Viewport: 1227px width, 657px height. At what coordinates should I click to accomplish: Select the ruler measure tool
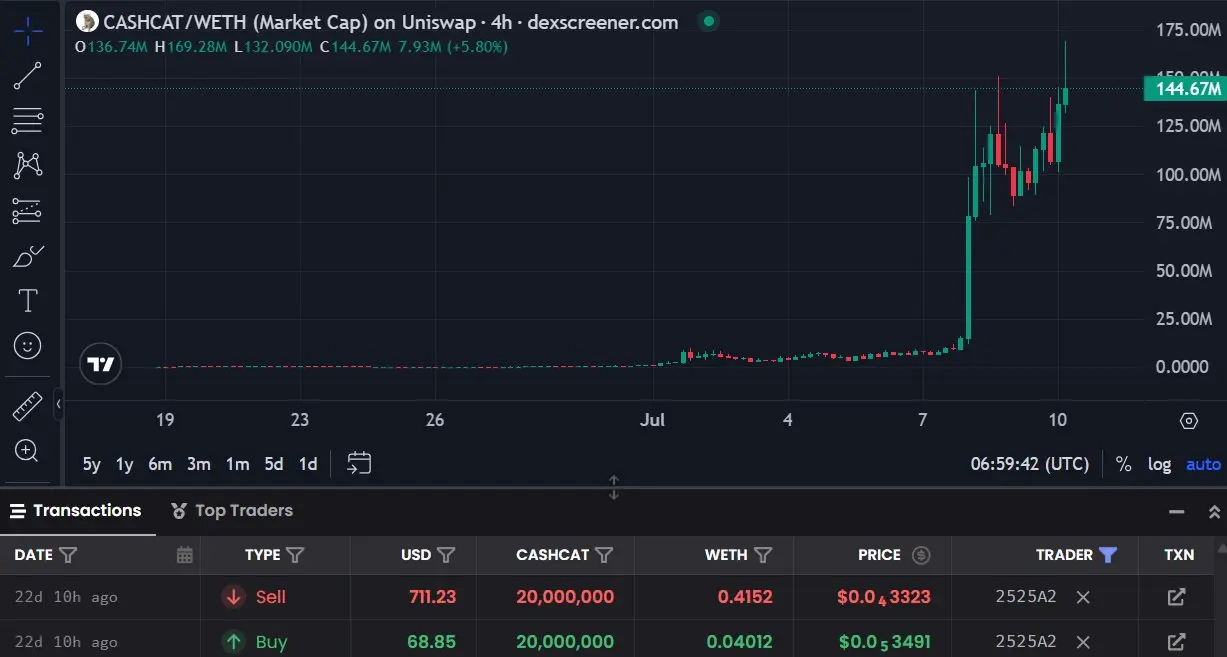[x=27, y=406]
